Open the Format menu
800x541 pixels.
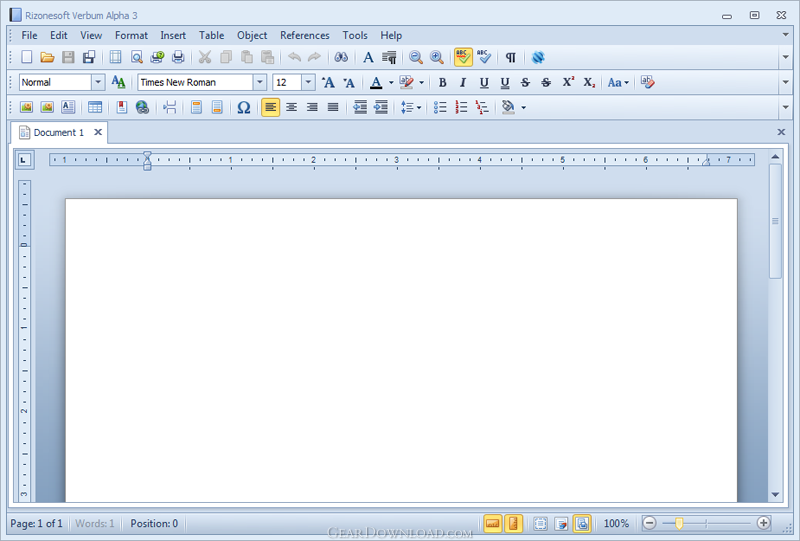click(x=131, y=35)
